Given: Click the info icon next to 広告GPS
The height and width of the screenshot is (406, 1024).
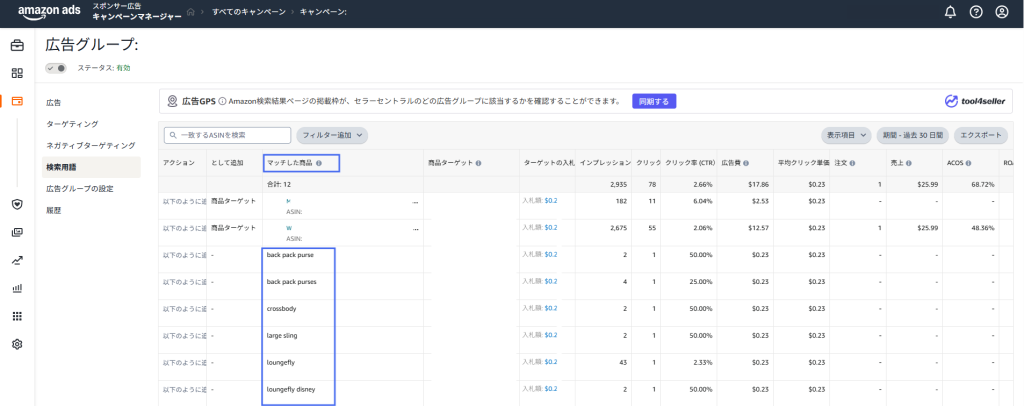Looking at the screenshot, I should click(x=222, y=101).
